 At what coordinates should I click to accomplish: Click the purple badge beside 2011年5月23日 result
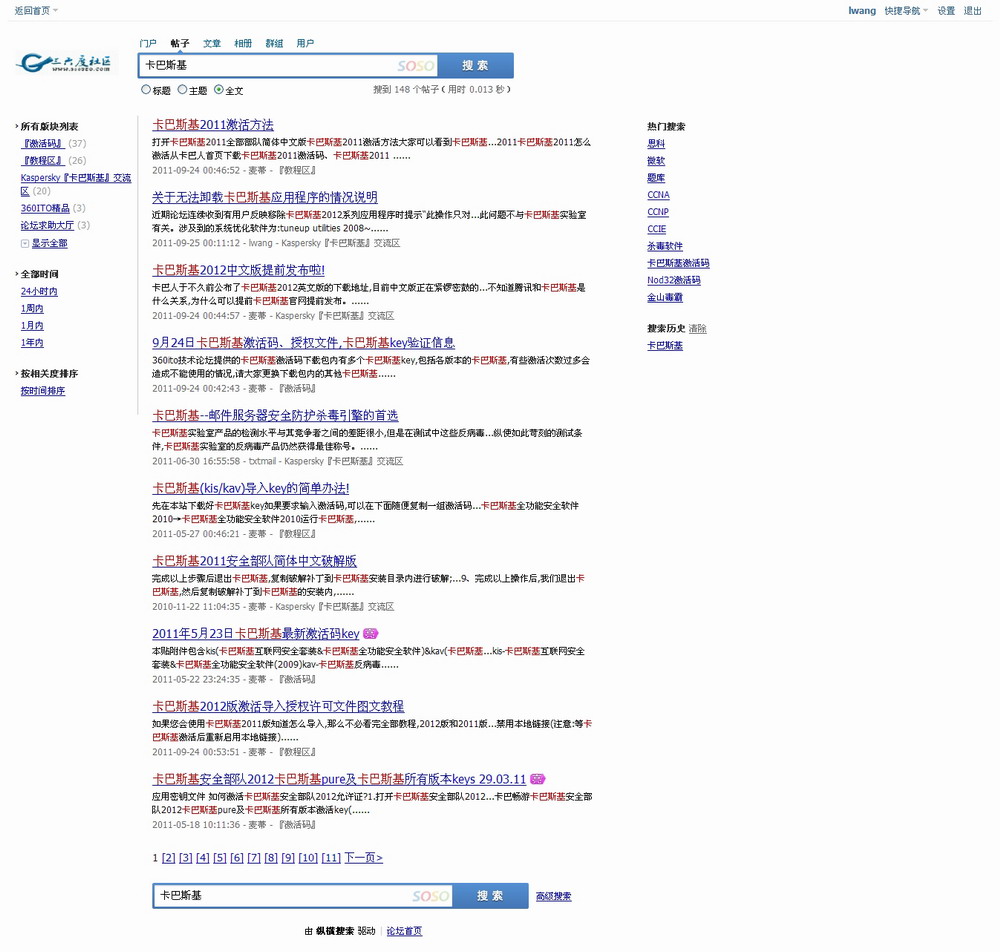[371, 633]
